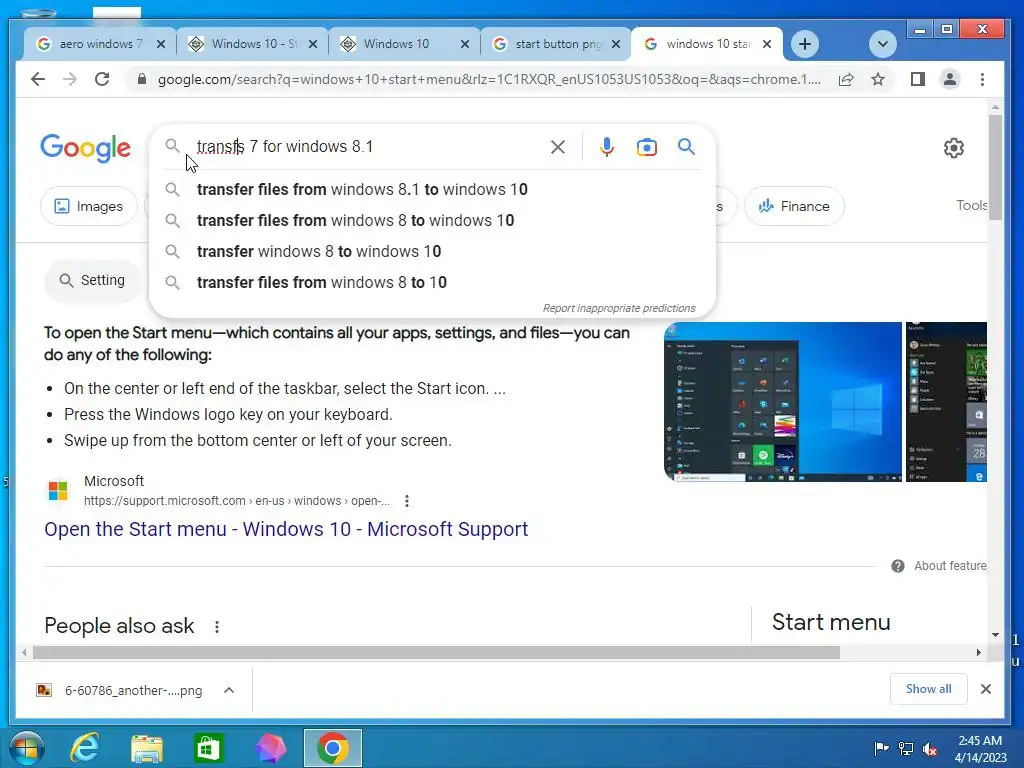Click Report inappropriate predictions
This screenshot has width=1024, height=768.
(618, 308)
